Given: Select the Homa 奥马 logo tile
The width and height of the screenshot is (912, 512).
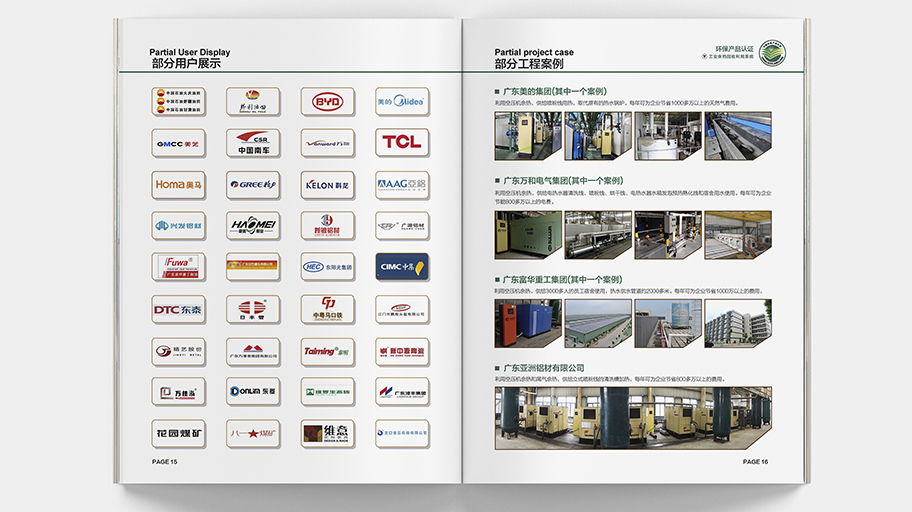Looking at the screenshot, I should click(179, 185).
